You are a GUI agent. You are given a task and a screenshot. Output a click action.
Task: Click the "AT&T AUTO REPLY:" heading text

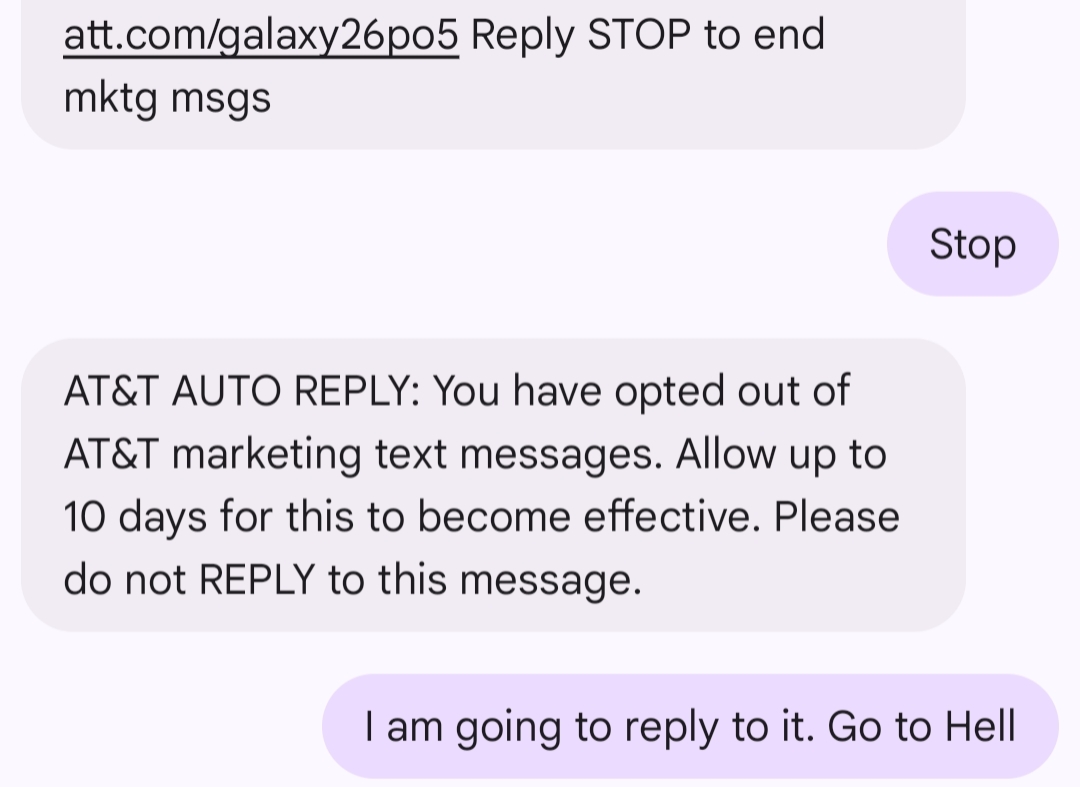(x=242, y=392)
